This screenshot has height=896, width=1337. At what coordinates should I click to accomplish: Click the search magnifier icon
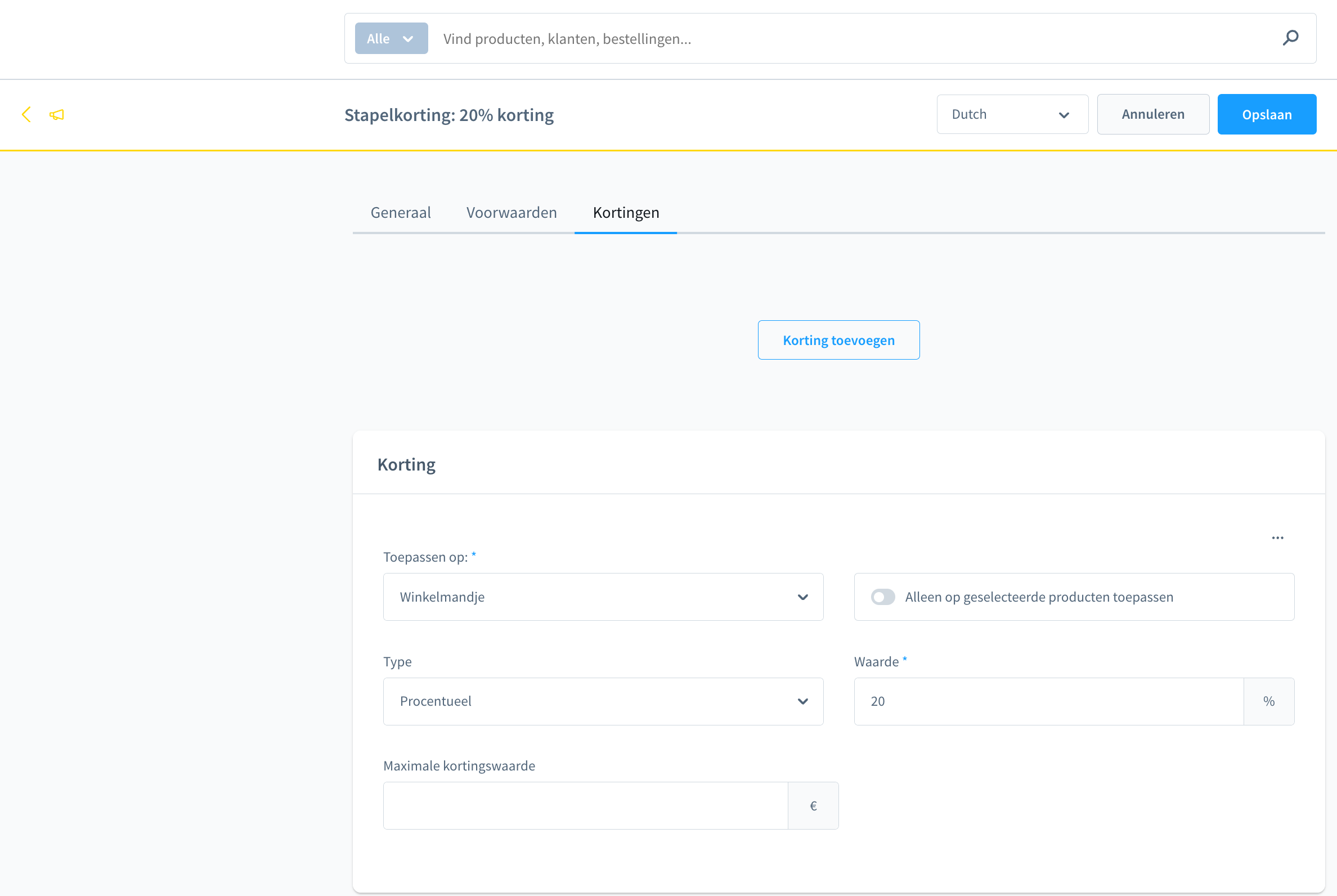[1290, 38]
